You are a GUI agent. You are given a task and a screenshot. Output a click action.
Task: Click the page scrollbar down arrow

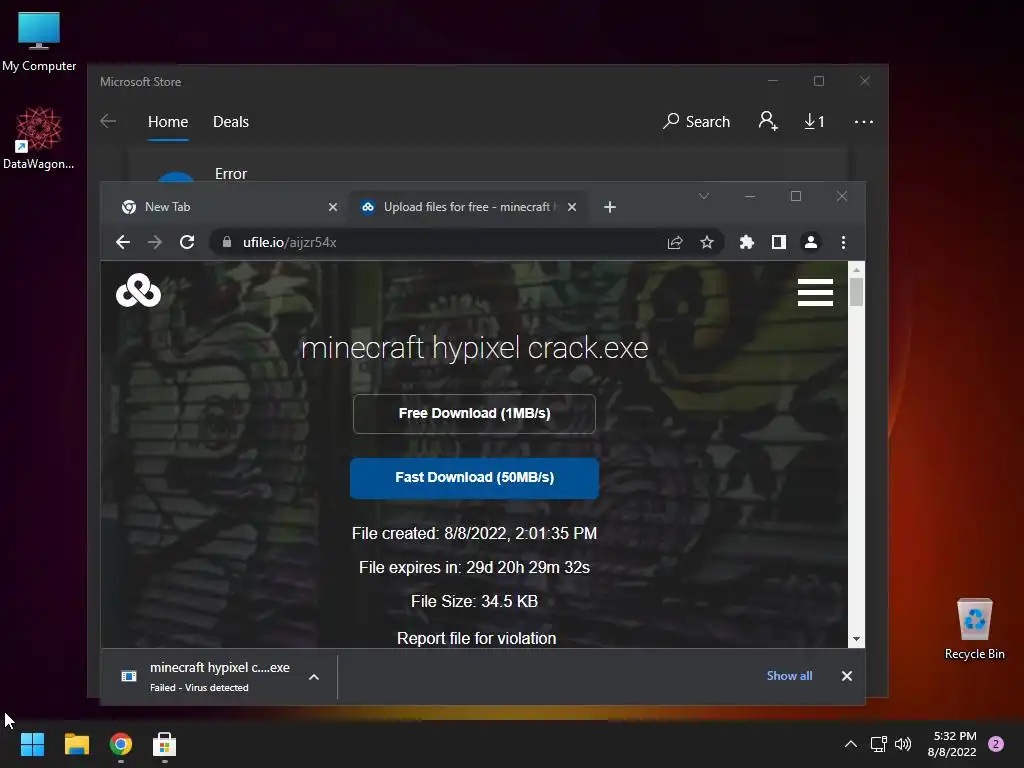(x=856, y=639)
